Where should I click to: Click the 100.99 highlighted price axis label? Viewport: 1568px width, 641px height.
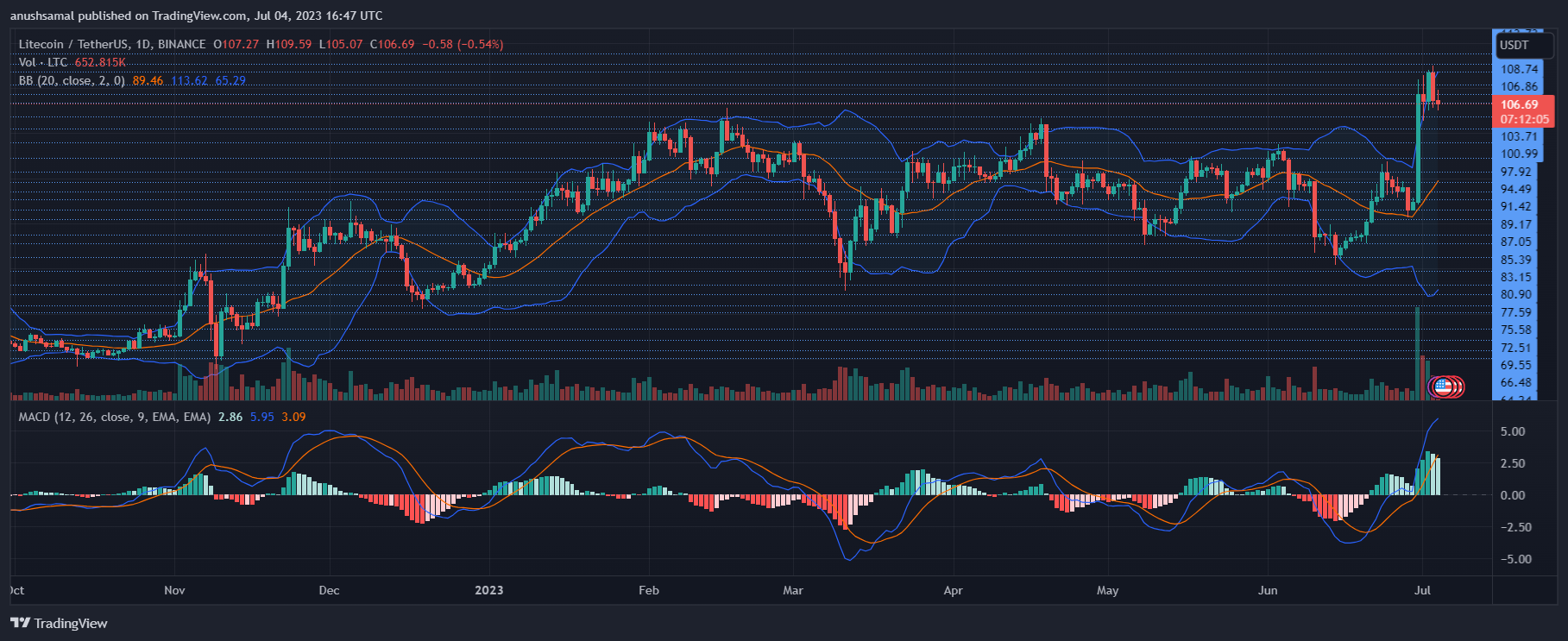pos(1519,154)
